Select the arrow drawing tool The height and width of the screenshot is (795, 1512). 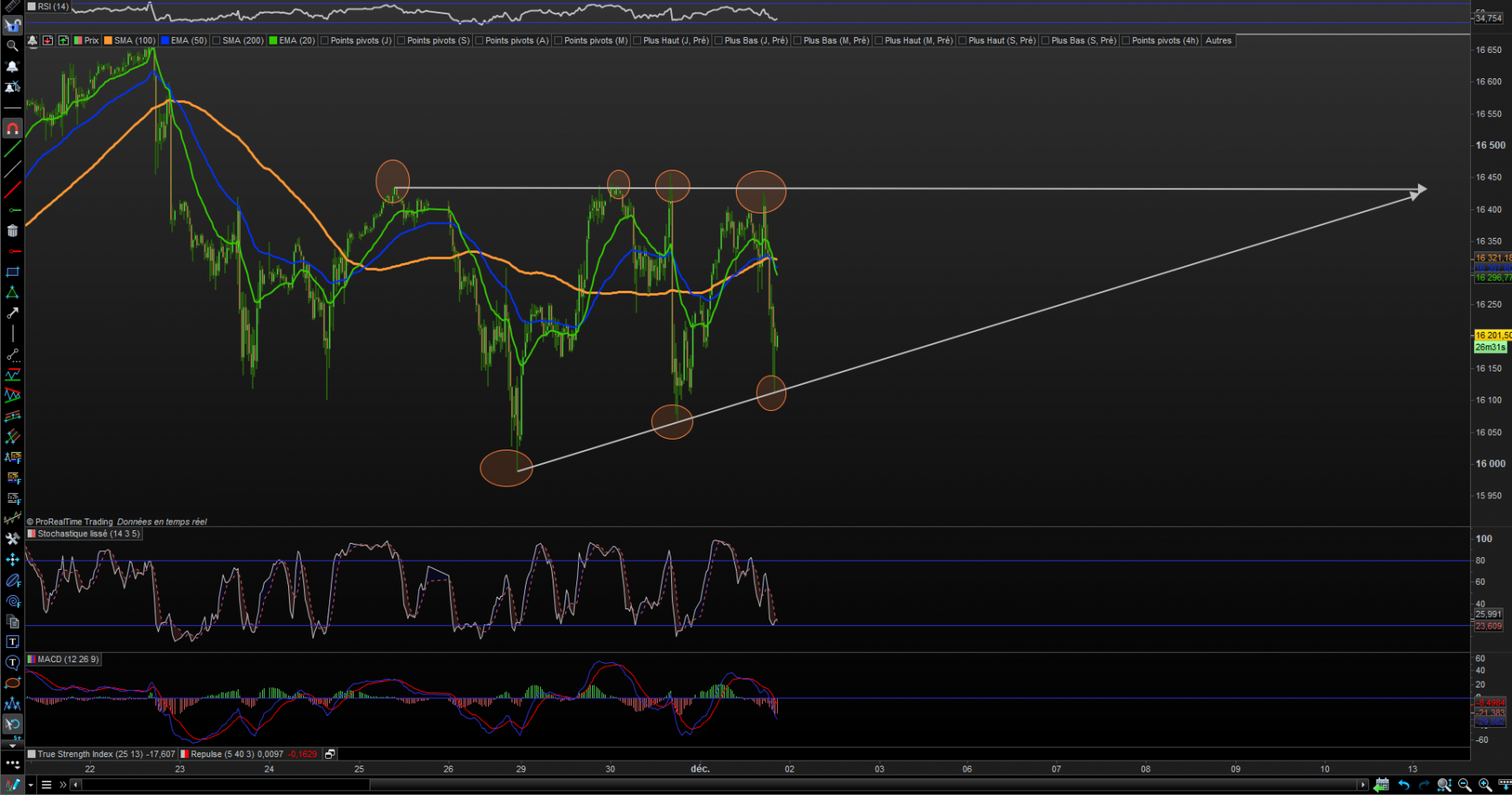tap(12, 313)
